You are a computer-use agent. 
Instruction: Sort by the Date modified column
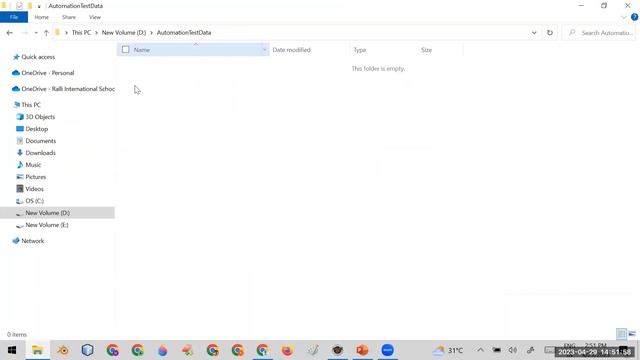click(x=291, y=50)
